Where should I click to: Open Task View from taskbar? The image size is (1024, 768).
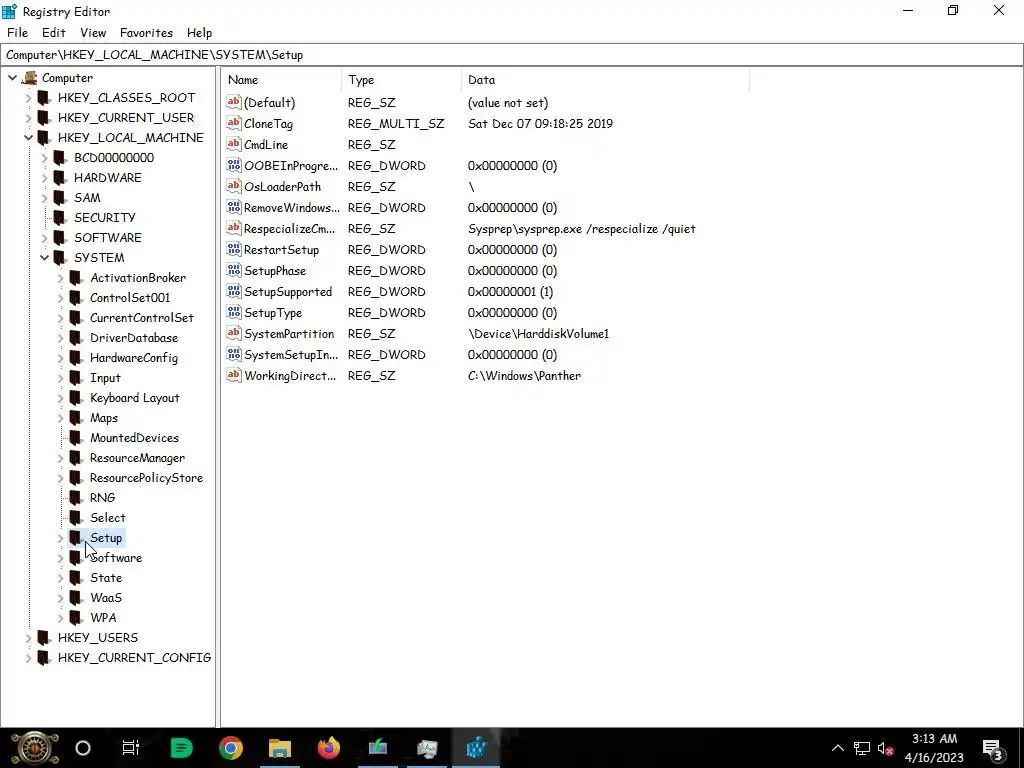point(131,748)
